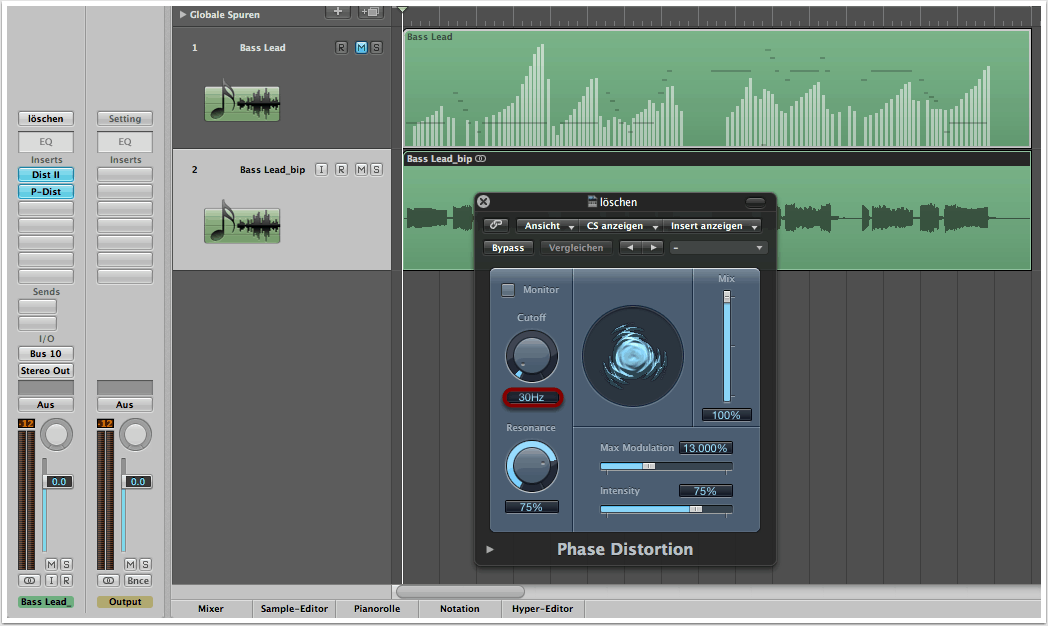1048x626 pixels.
Task: Unmute the Bass Lead track
Action: 361,48
